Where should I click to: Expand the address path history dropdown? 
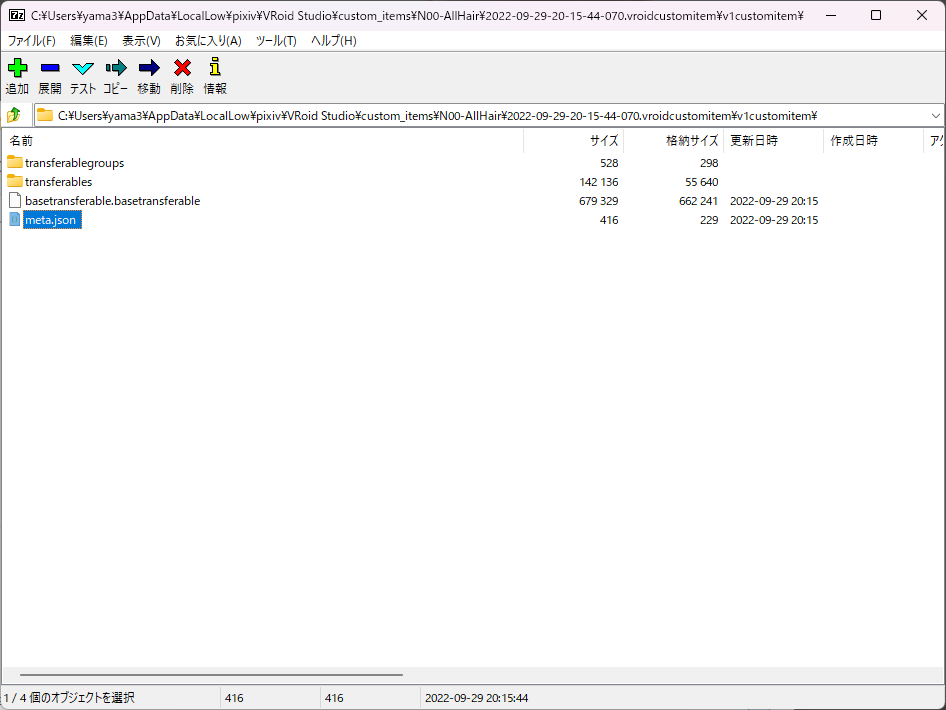pyautogui.click(x=935, y=115)
